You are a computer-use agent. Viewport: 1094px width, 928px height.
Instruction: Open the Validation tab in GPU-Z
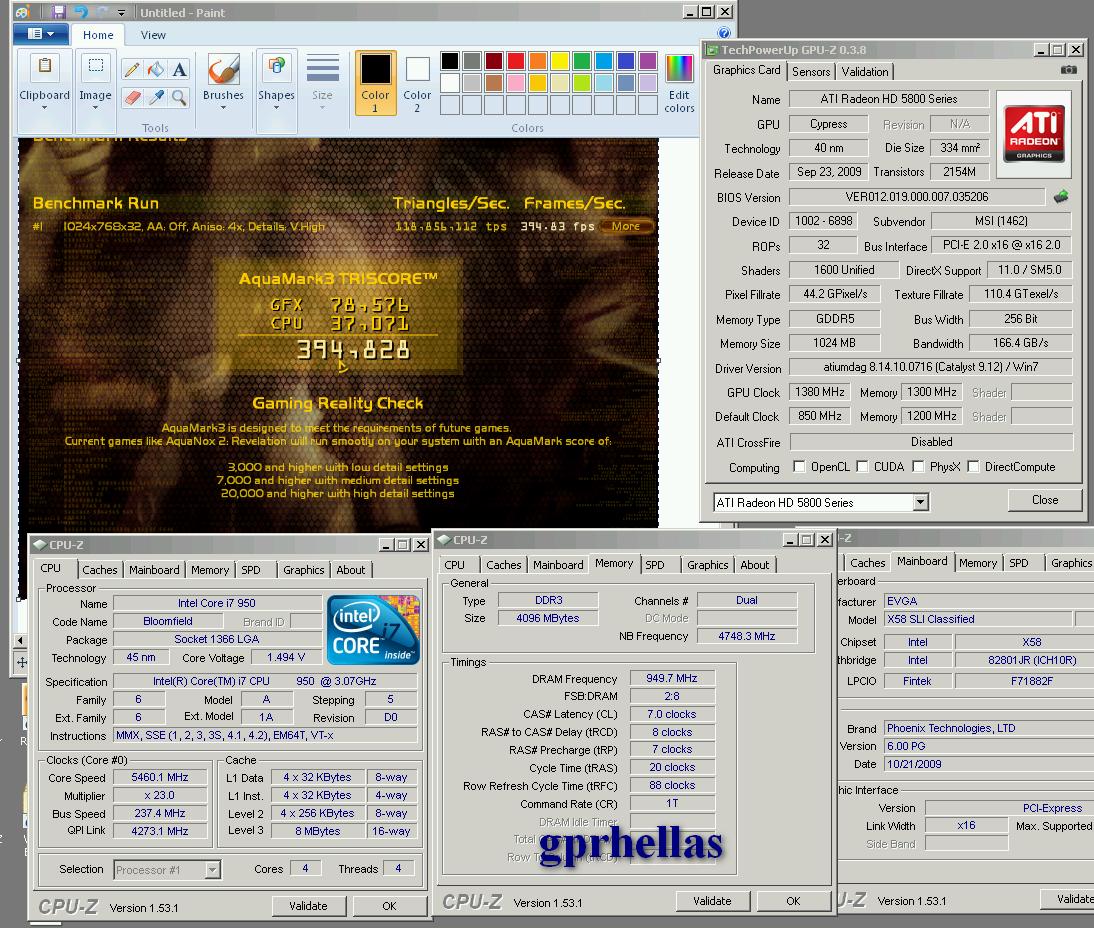864,72
